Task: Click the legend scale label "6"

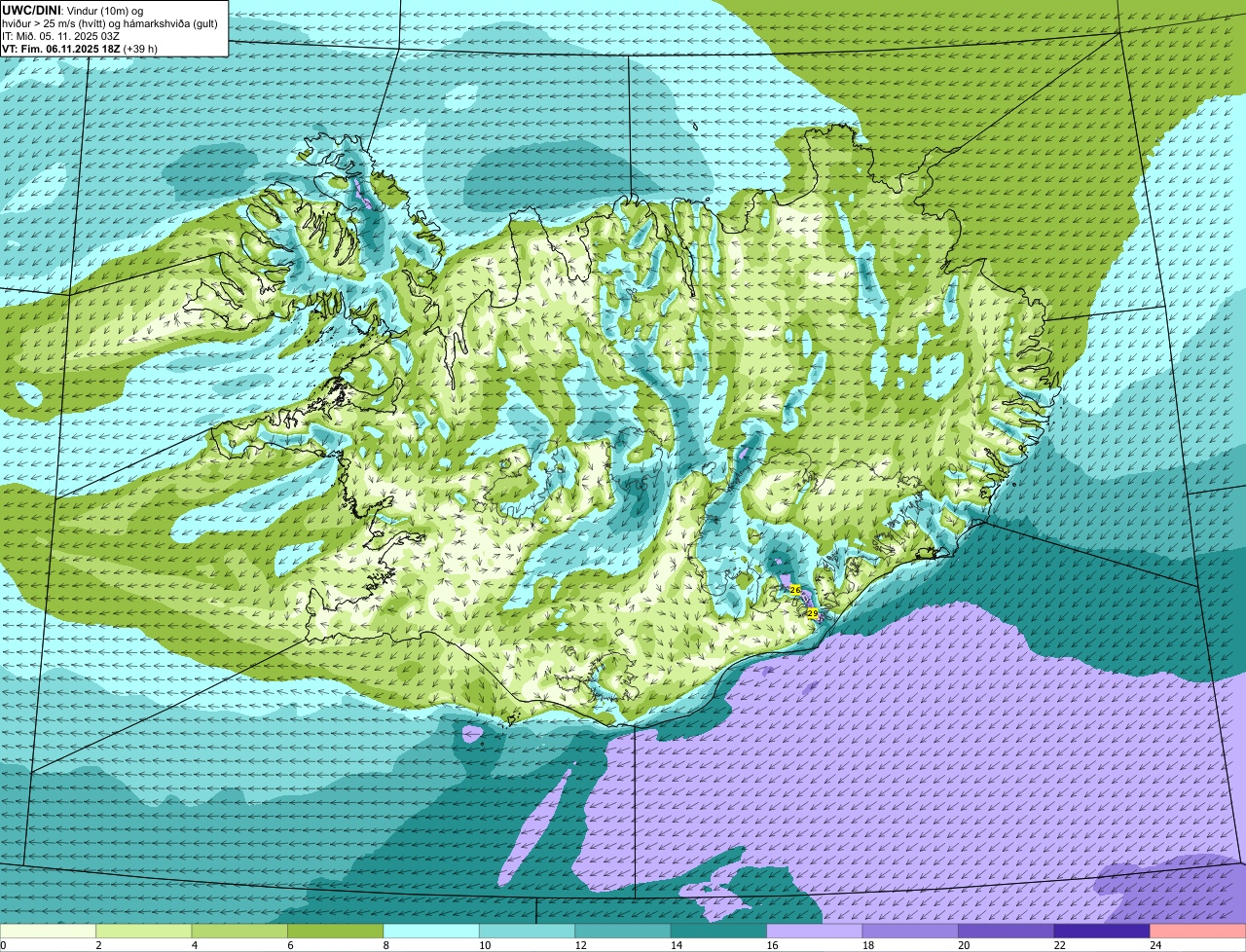Action: 290,945
